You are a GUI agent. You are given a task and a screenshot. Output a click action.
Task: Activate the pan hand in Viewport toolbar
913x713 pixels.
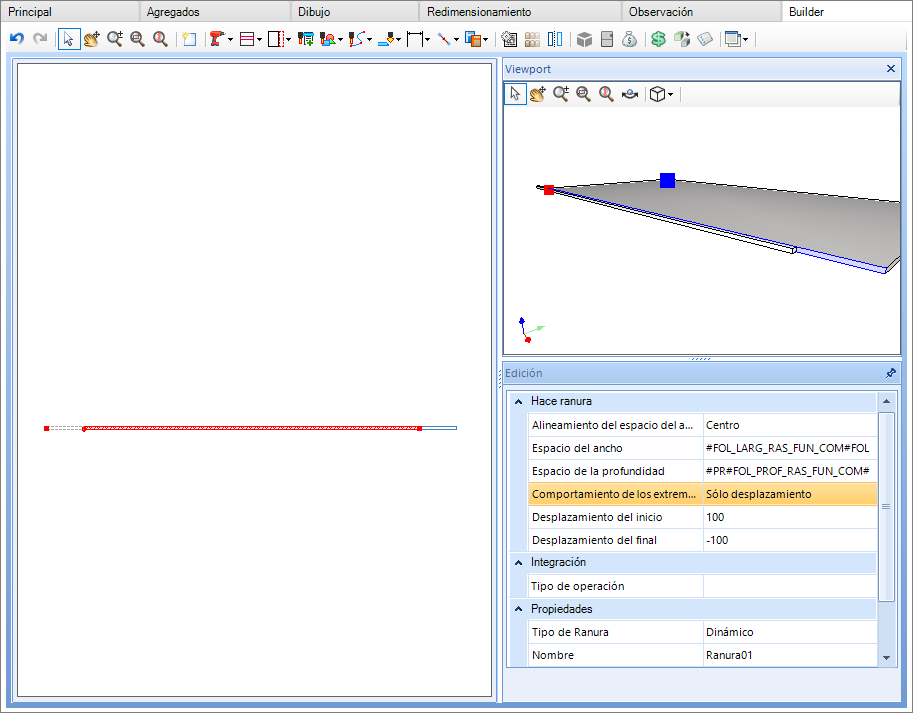537,94
